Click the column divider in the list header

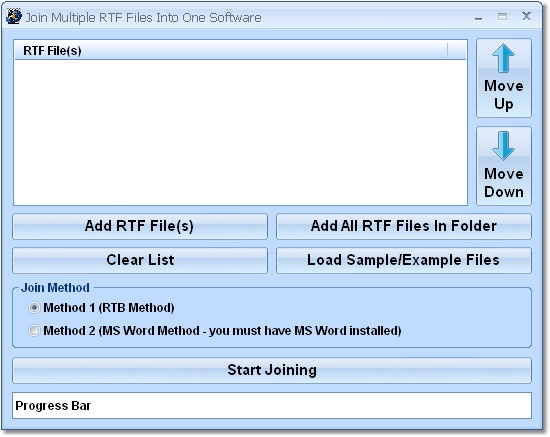point(448,51)
